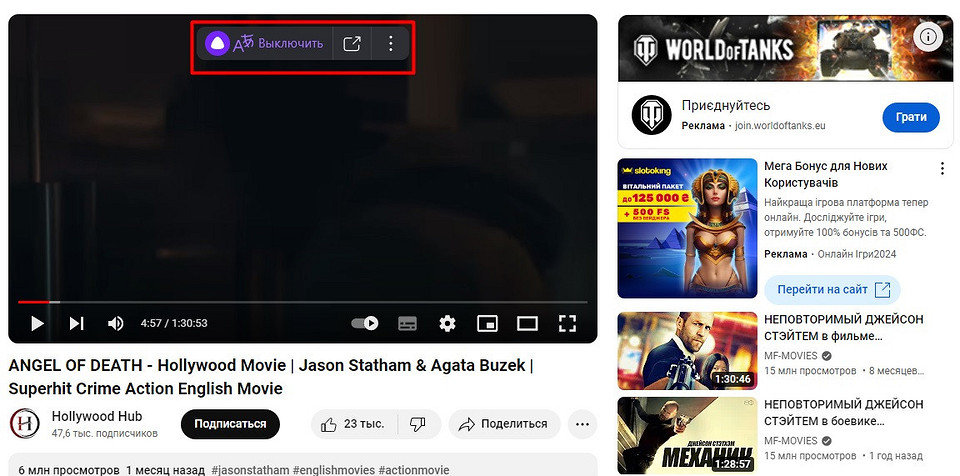Switch to theater mode view
This screenshot has width=960, height=476.
[527, 323]
